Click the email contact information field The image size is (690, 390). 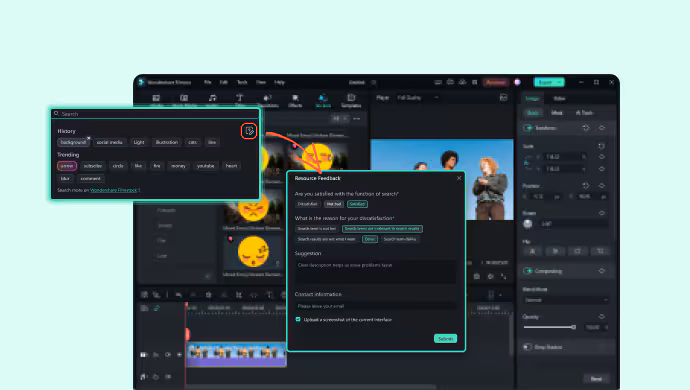tap(375, 306)
